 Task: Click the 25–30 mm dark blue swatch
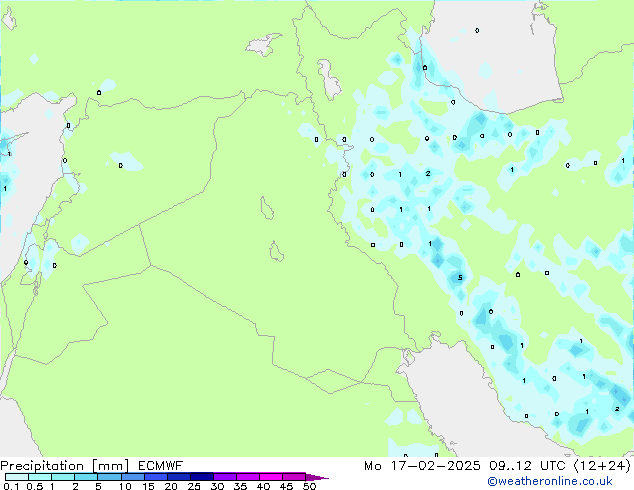[201, 477]
